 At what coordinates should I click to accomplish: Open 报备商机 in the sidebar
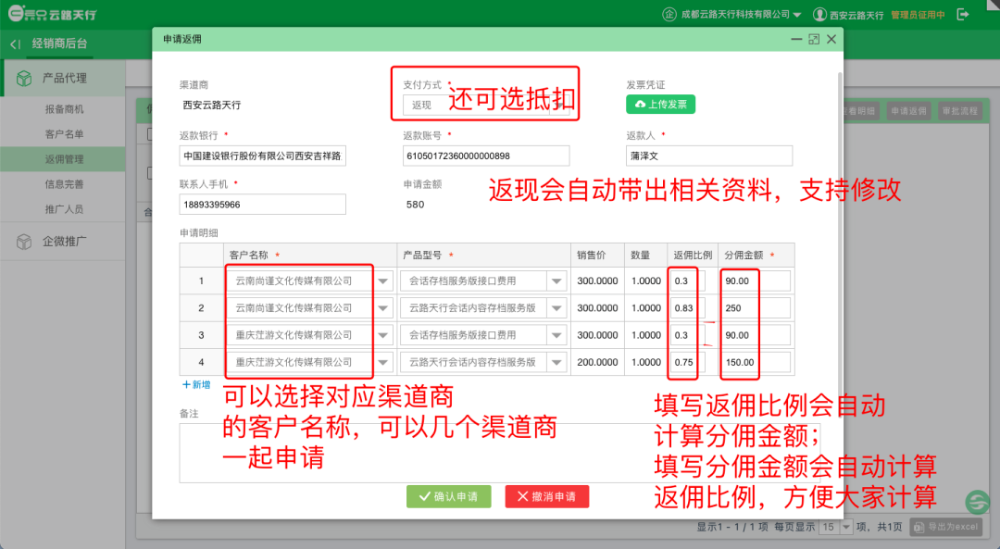(x=64, y=109)
